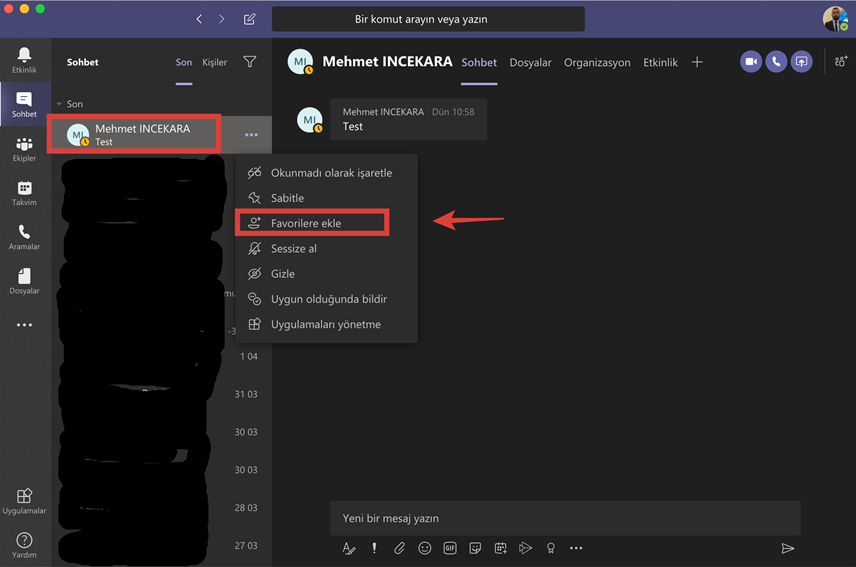
Task: Show more apps ellipsis in sidebar
Action: 24,325
